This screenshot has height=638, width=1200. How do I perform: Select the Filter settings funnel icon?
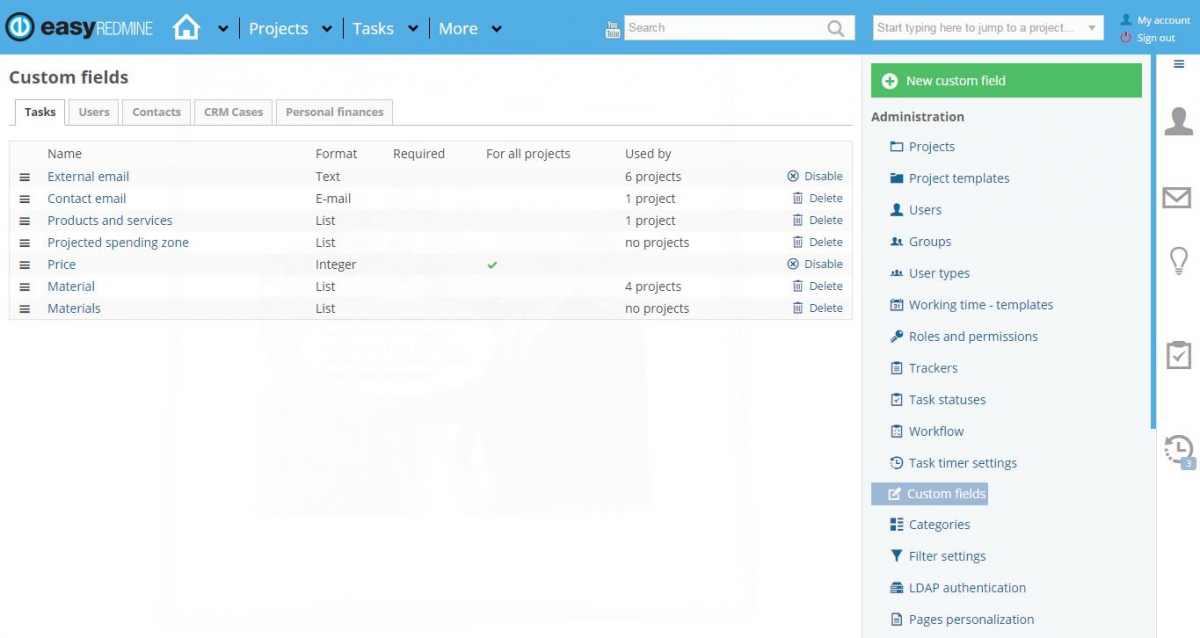896,556
